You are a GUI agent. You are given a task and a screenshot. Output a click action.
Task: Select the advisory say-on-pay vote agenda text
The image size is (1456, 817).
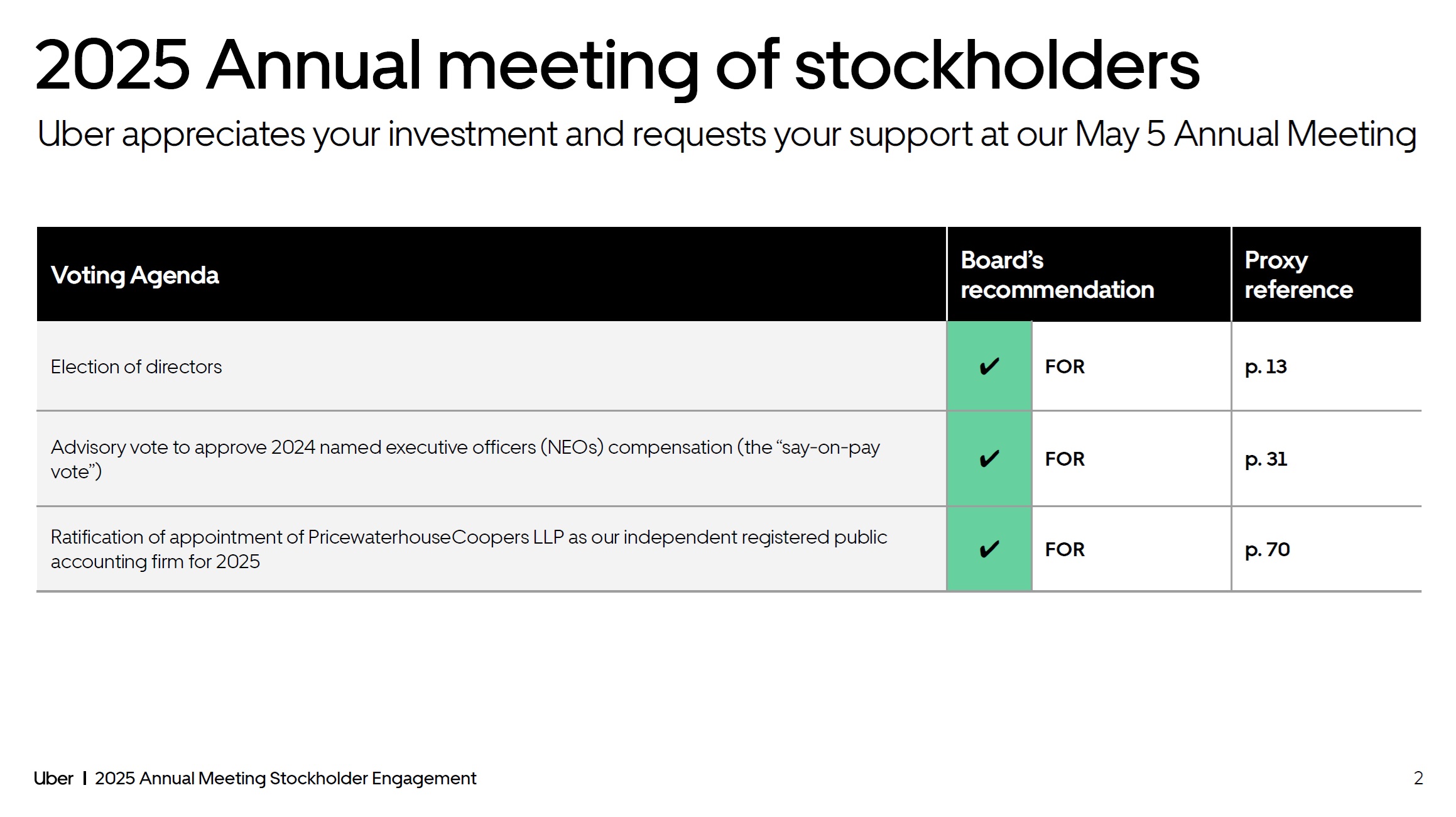465,459
